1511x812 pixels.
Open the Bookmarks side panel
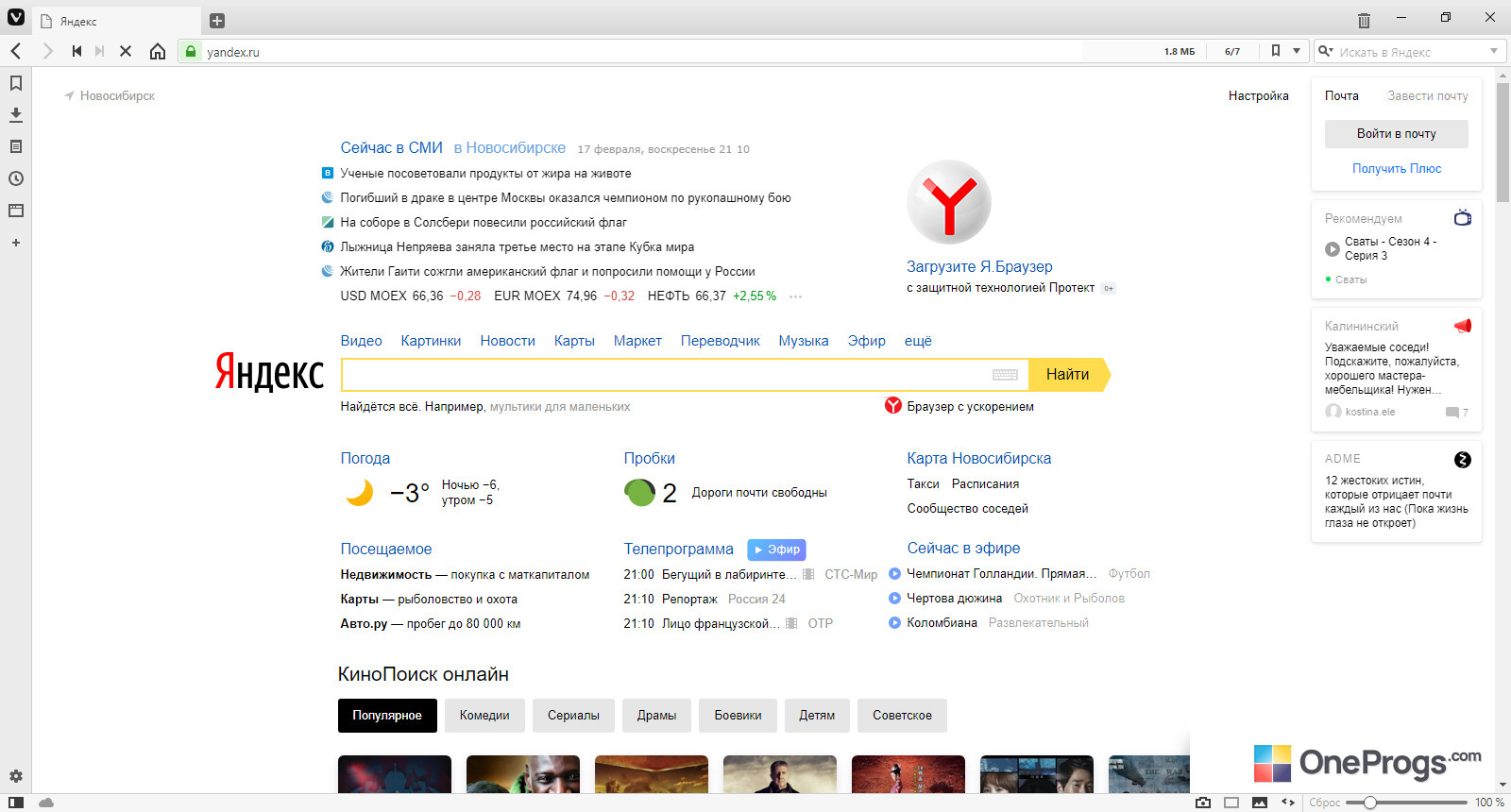pyautogui.click(x=16, y=83)
